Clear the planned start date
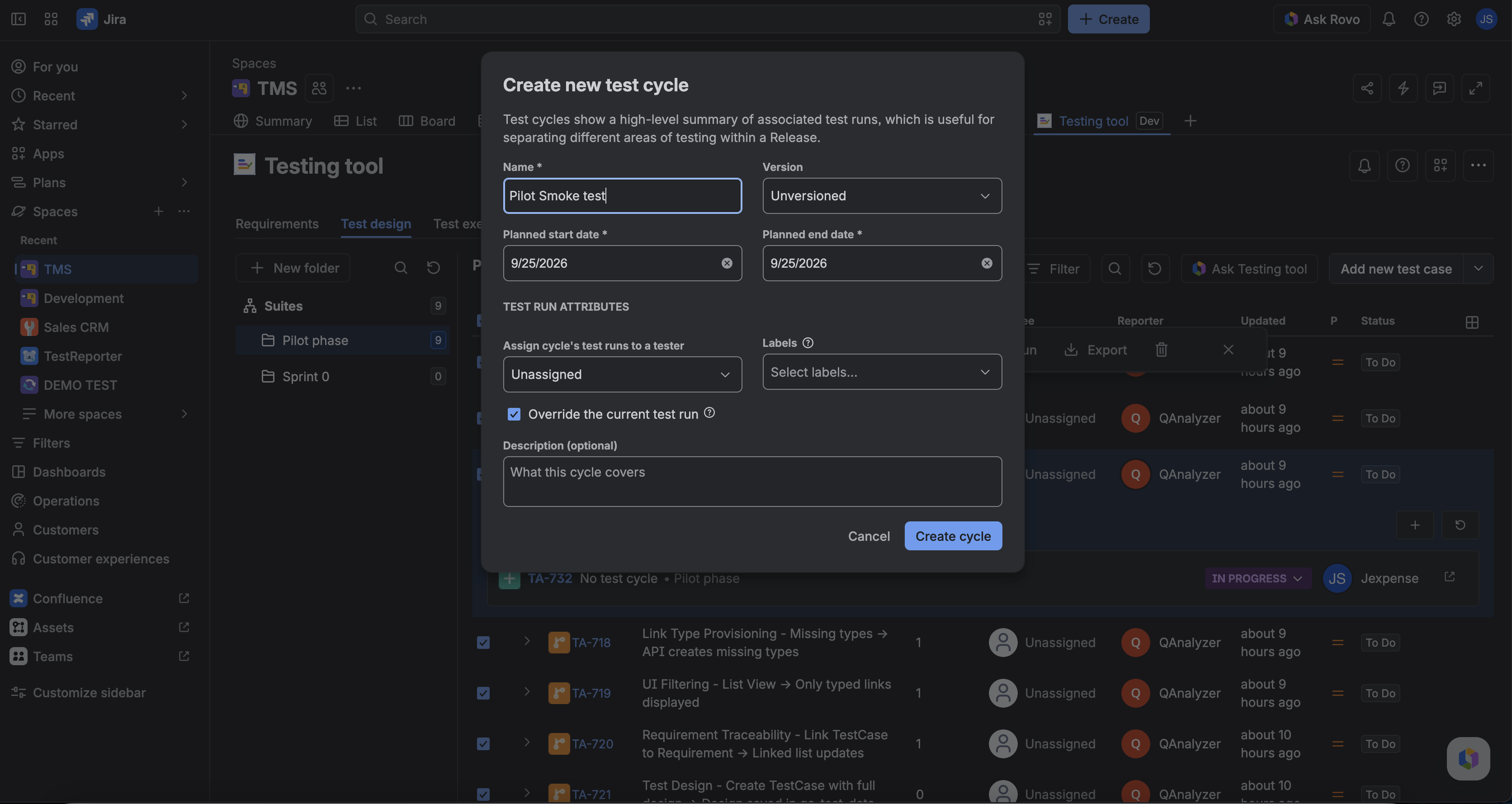This screenshot has height=804, width=1512. [x=727, y=263]
